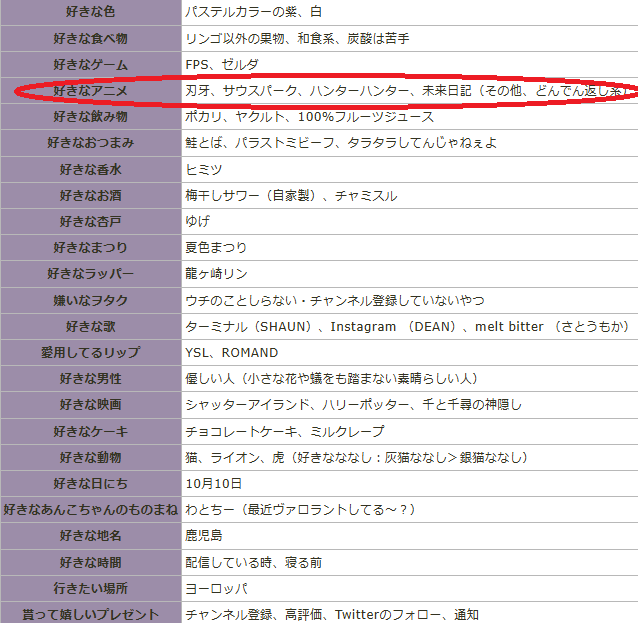Click the 好きな歌 row label

coord(90,326)
